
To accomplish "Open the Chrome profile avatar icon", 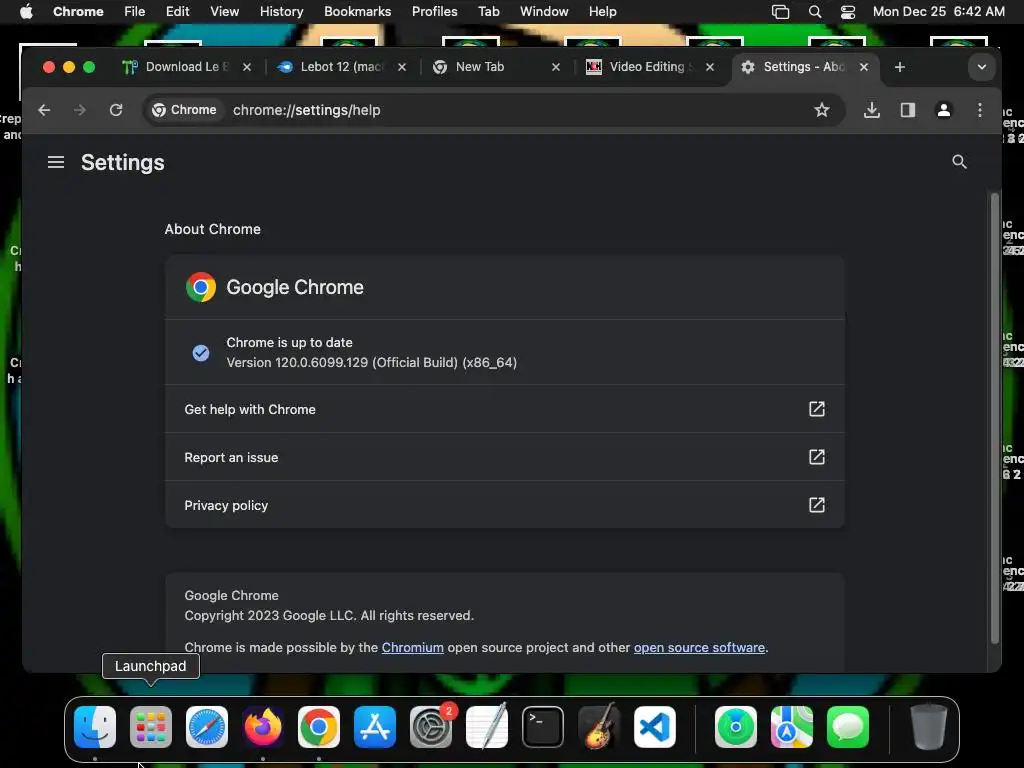I will click(x=943, y=110).
